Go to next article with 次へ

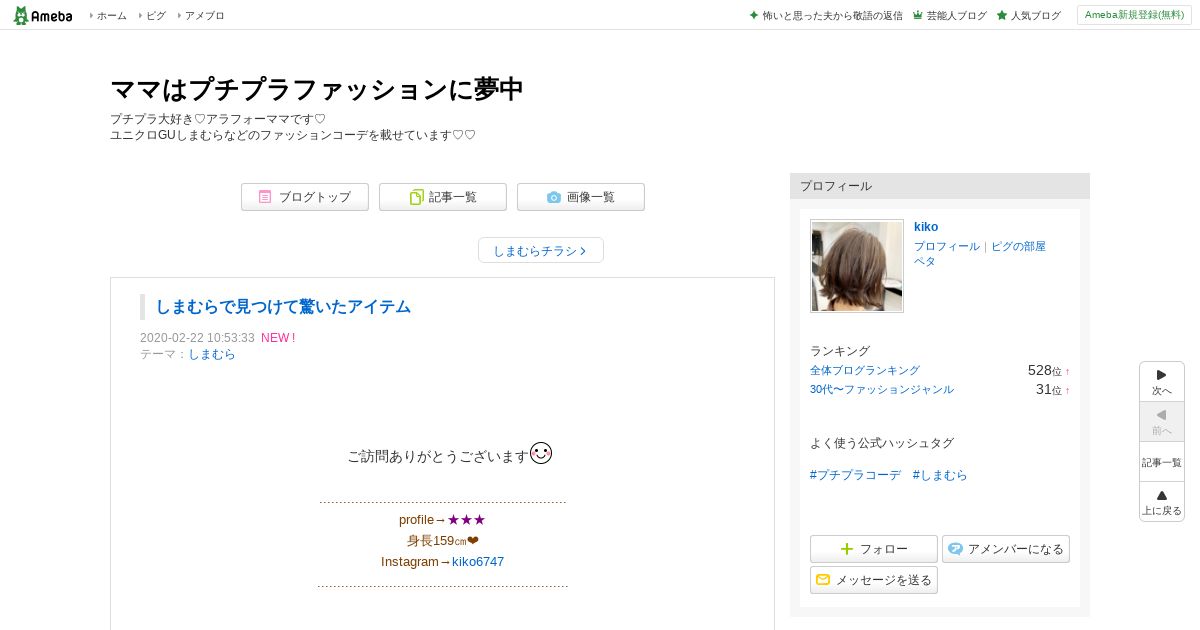tap(1162, 382)
